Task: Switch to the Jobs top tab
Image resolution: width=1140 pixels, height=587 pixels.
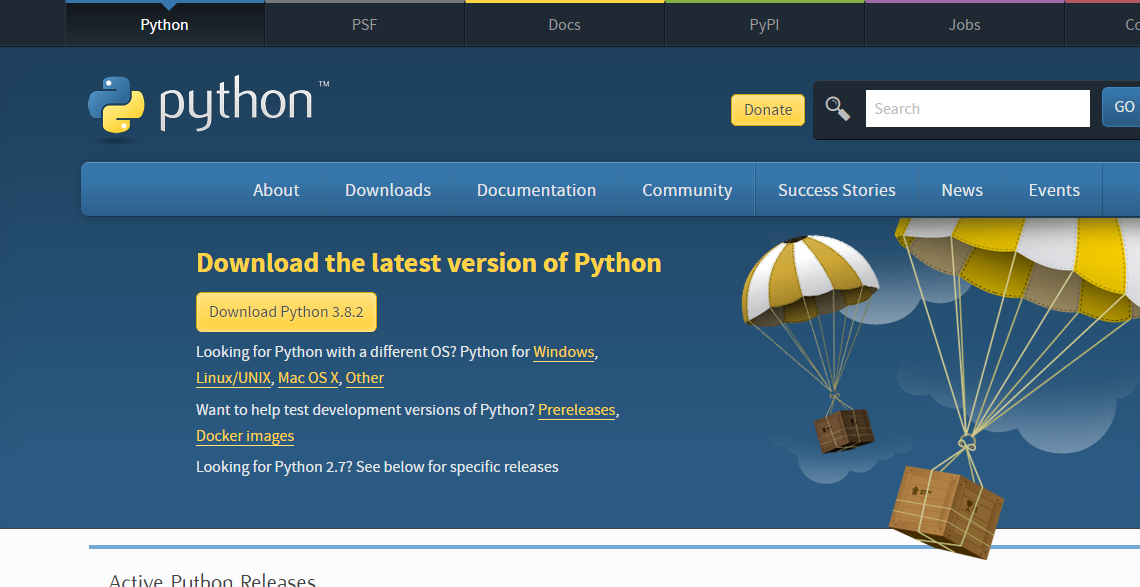Action: pyautogui.click(x=965, y=24)
